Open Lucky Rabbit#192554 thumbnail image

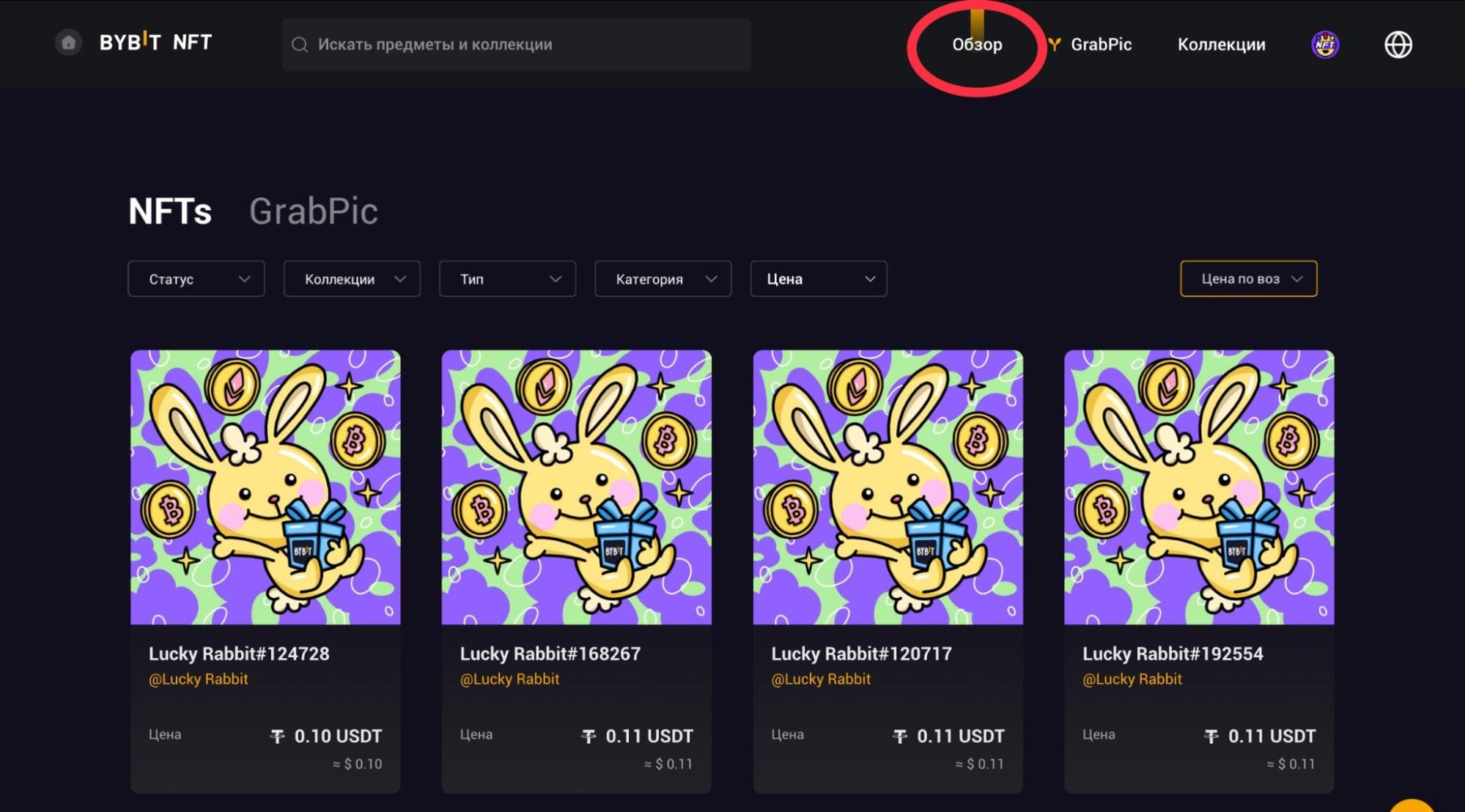pos(1199,487)
